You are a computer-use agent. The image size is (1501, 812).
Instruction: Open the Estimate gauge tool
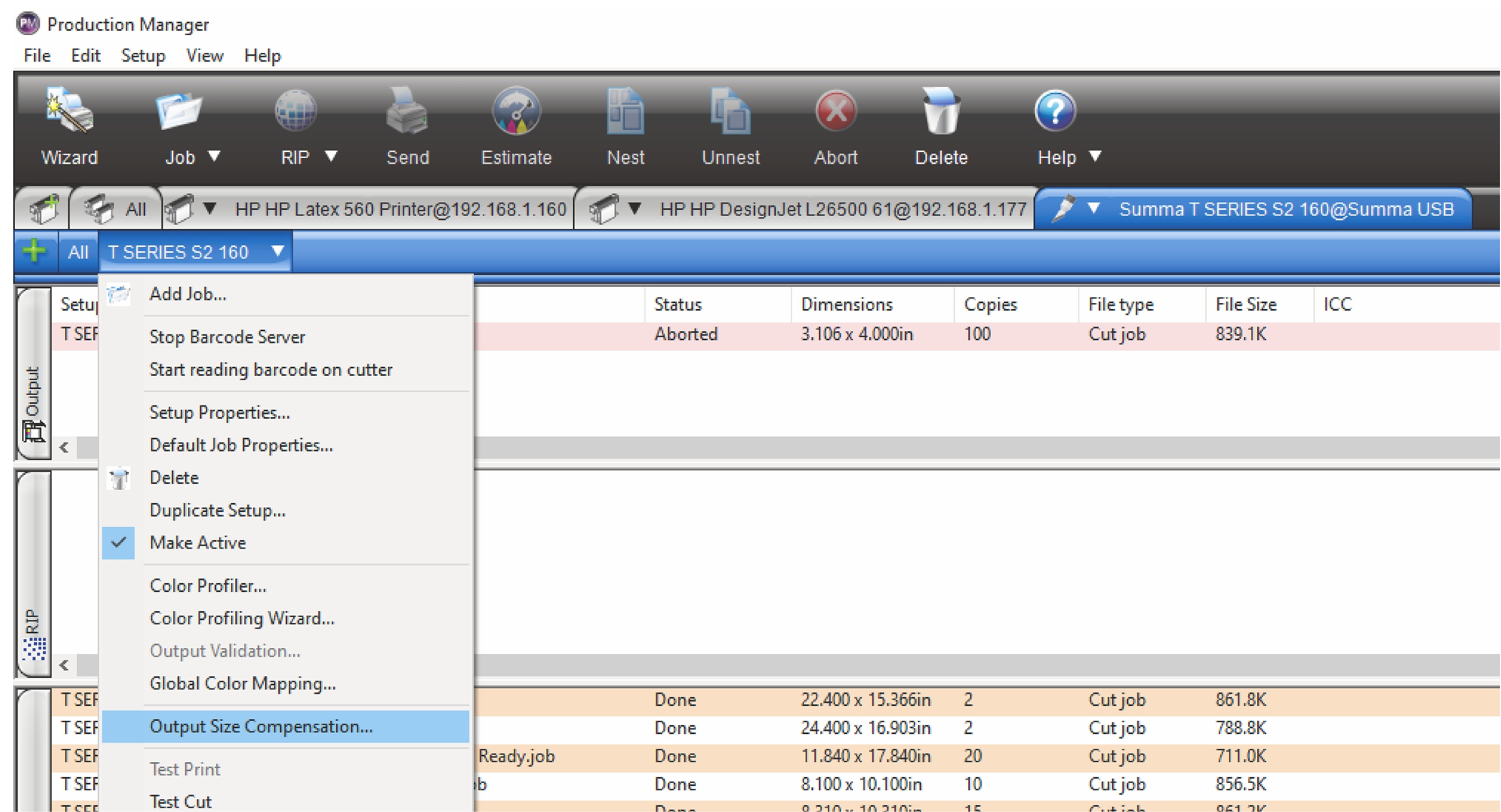pyautogui.click(x=516, y=111)
